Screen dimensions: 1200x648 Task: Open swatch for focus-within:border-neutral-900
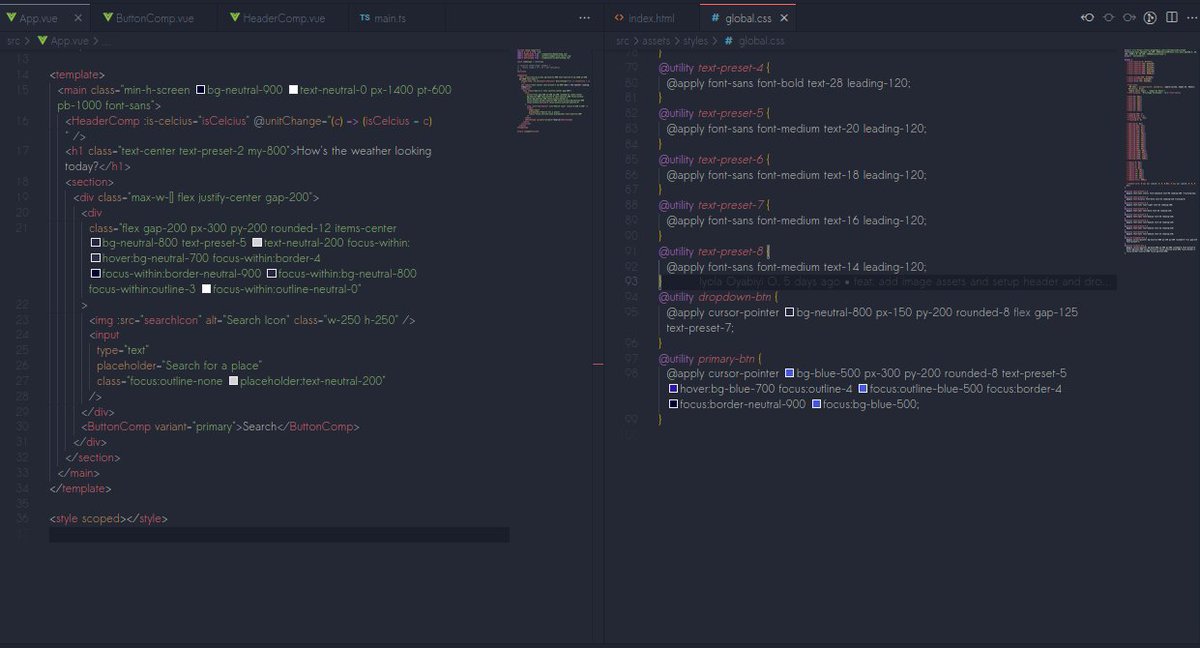[x=95, y=273]
